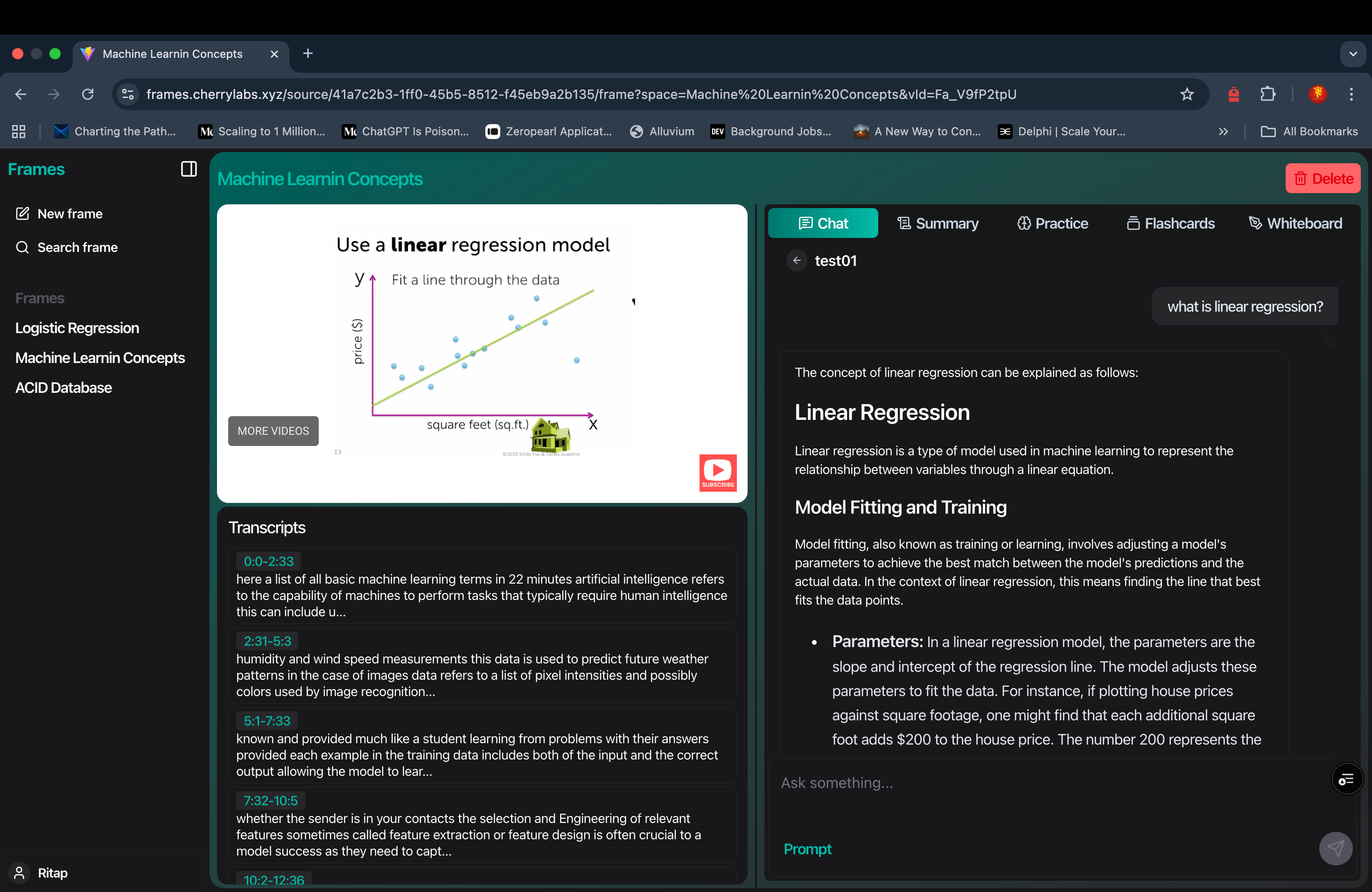This screenshot has width=1372, height=892.
Task: Switch to the Flashcards tab
Action: 1170,223
